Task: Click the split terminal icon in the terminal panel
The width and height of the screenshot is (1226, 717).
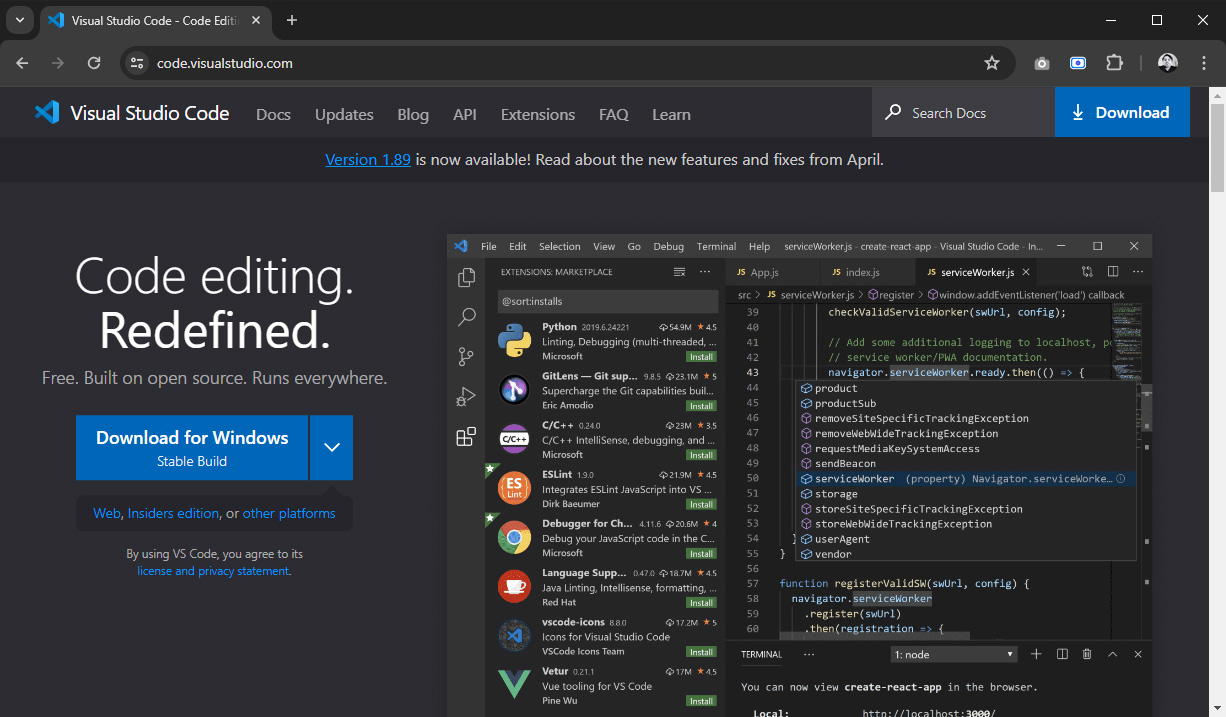Action: pyautogui.click(x=1062, y=654)
